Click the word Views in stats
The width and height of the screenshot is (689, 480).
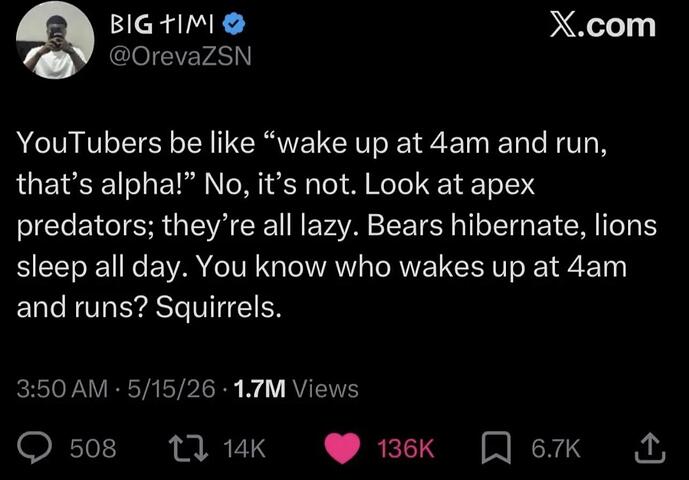(x=325, y=389)
